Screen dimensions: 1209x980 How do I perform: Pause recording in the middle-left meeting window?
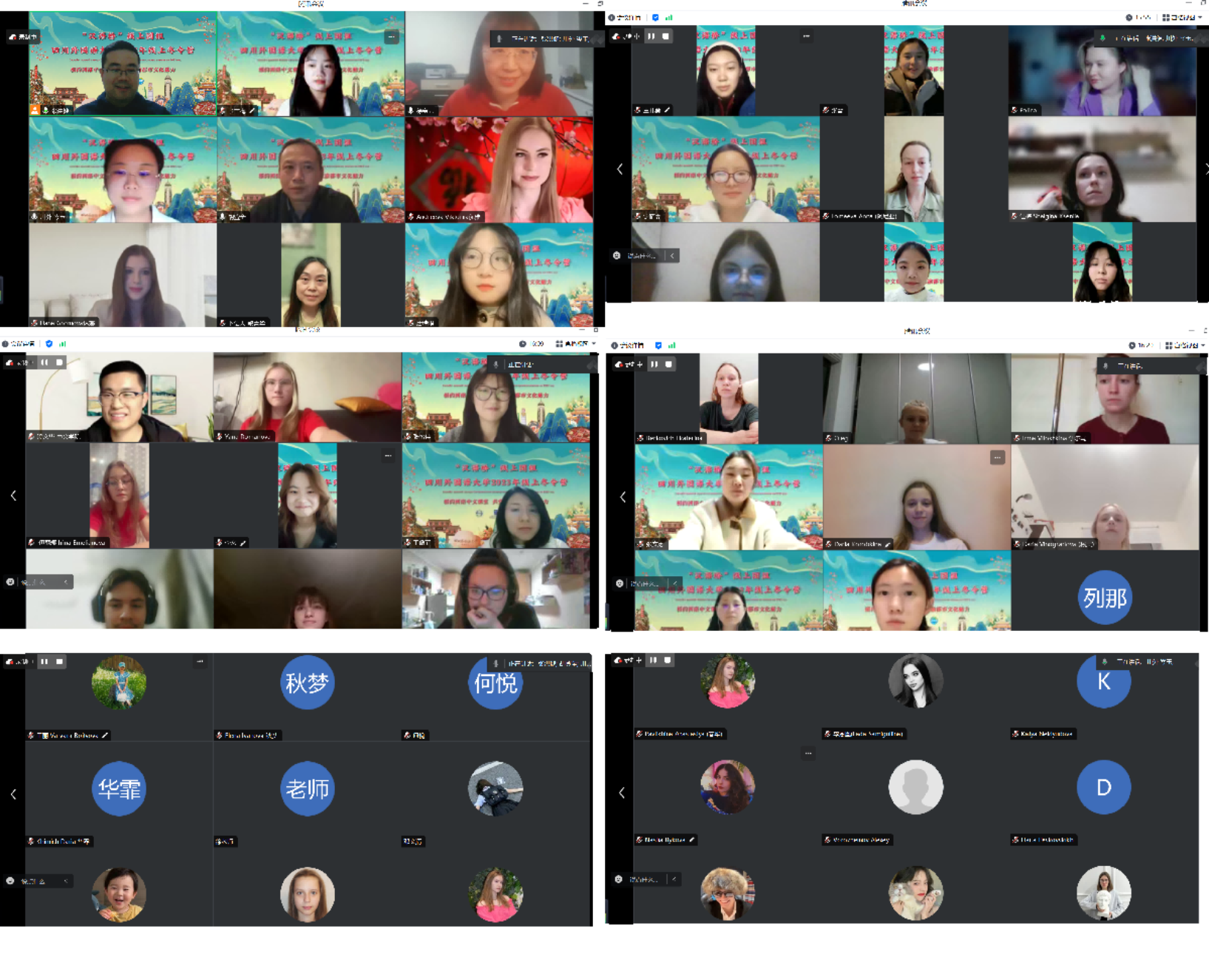tap(45, 362)
